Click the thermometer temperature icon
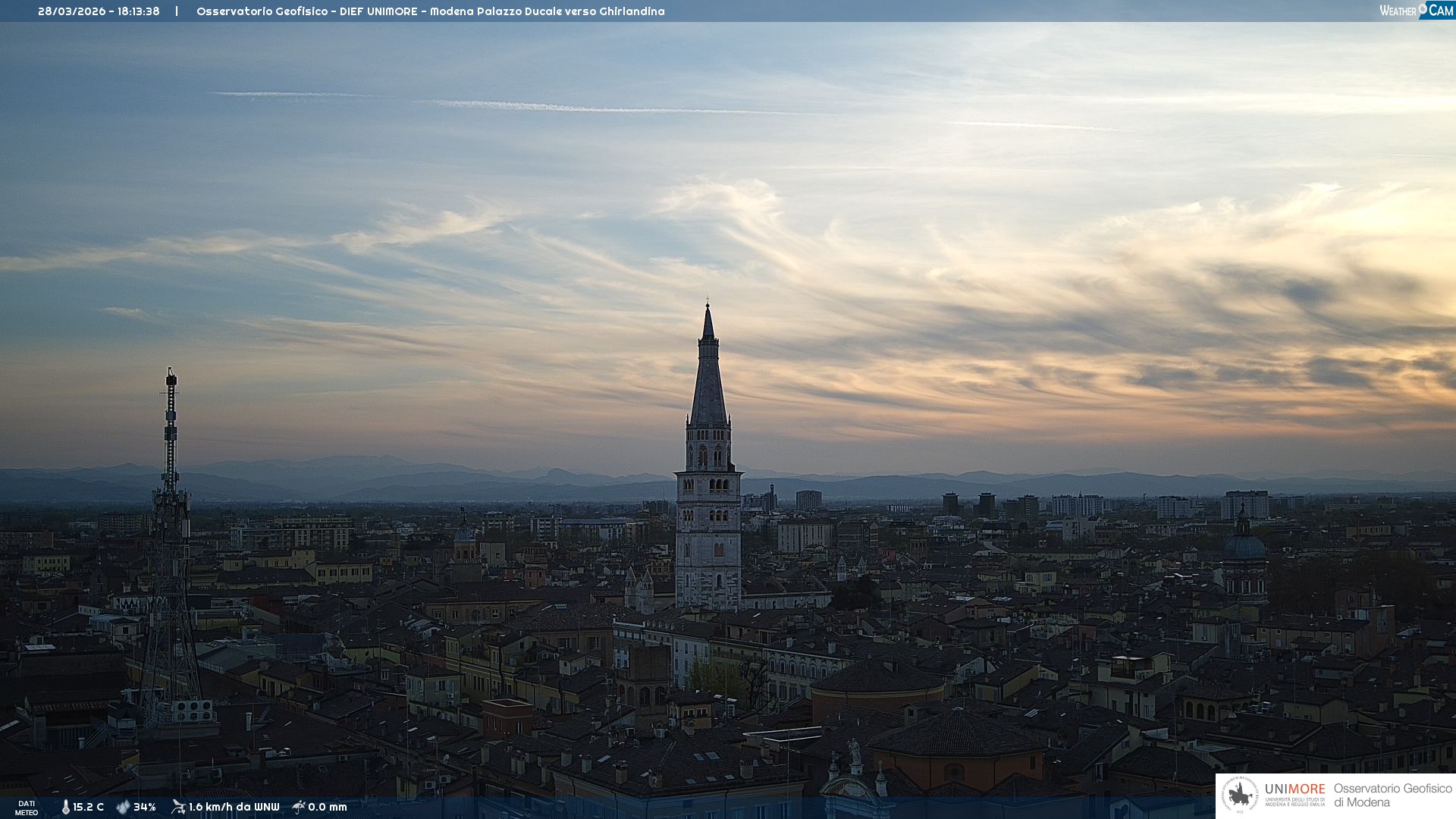The image size is (1456, 819). 65,807
